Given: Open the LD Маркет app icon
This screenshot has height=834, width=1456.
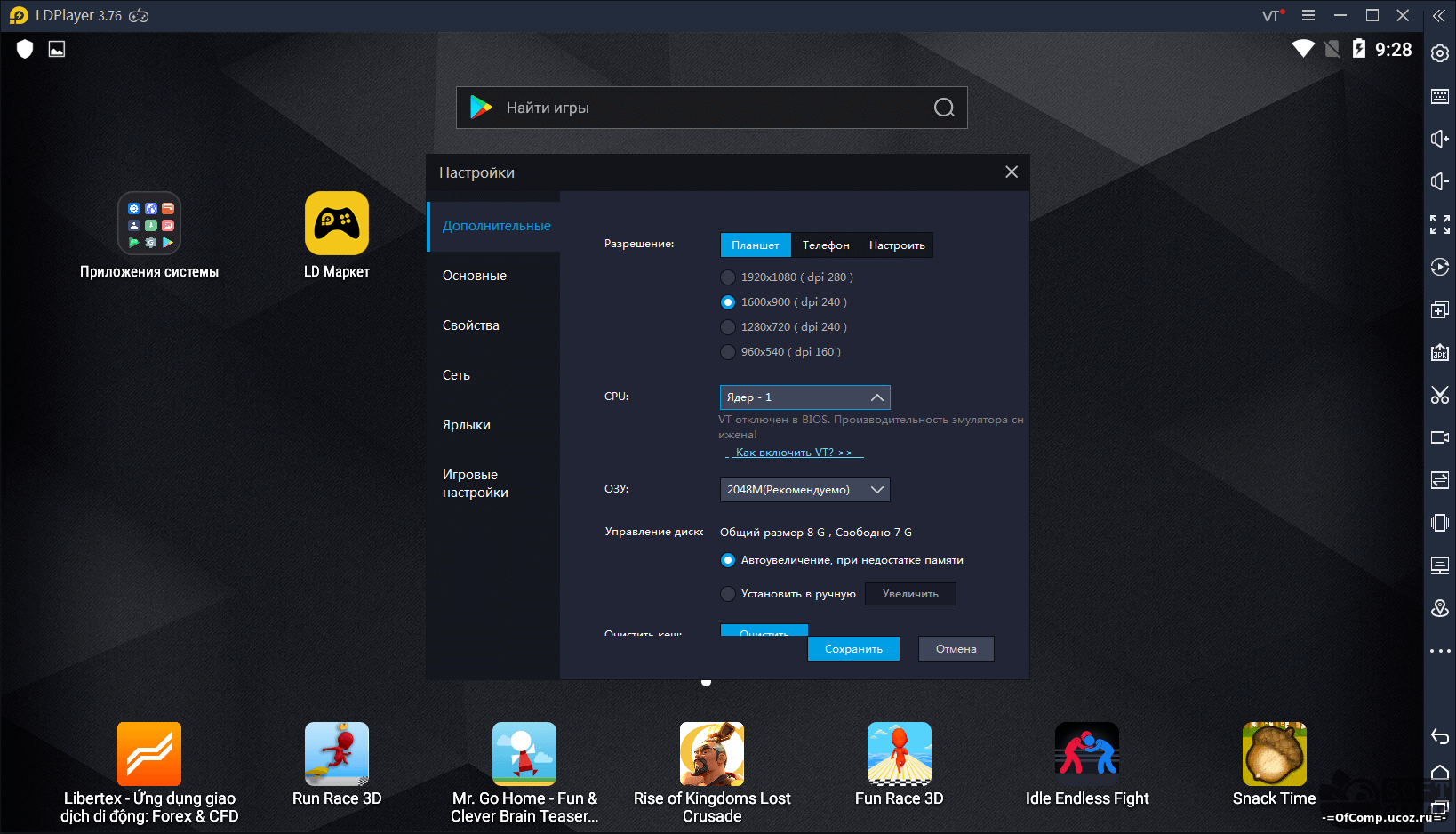Looking at the screenshot, I should point(336,224).
